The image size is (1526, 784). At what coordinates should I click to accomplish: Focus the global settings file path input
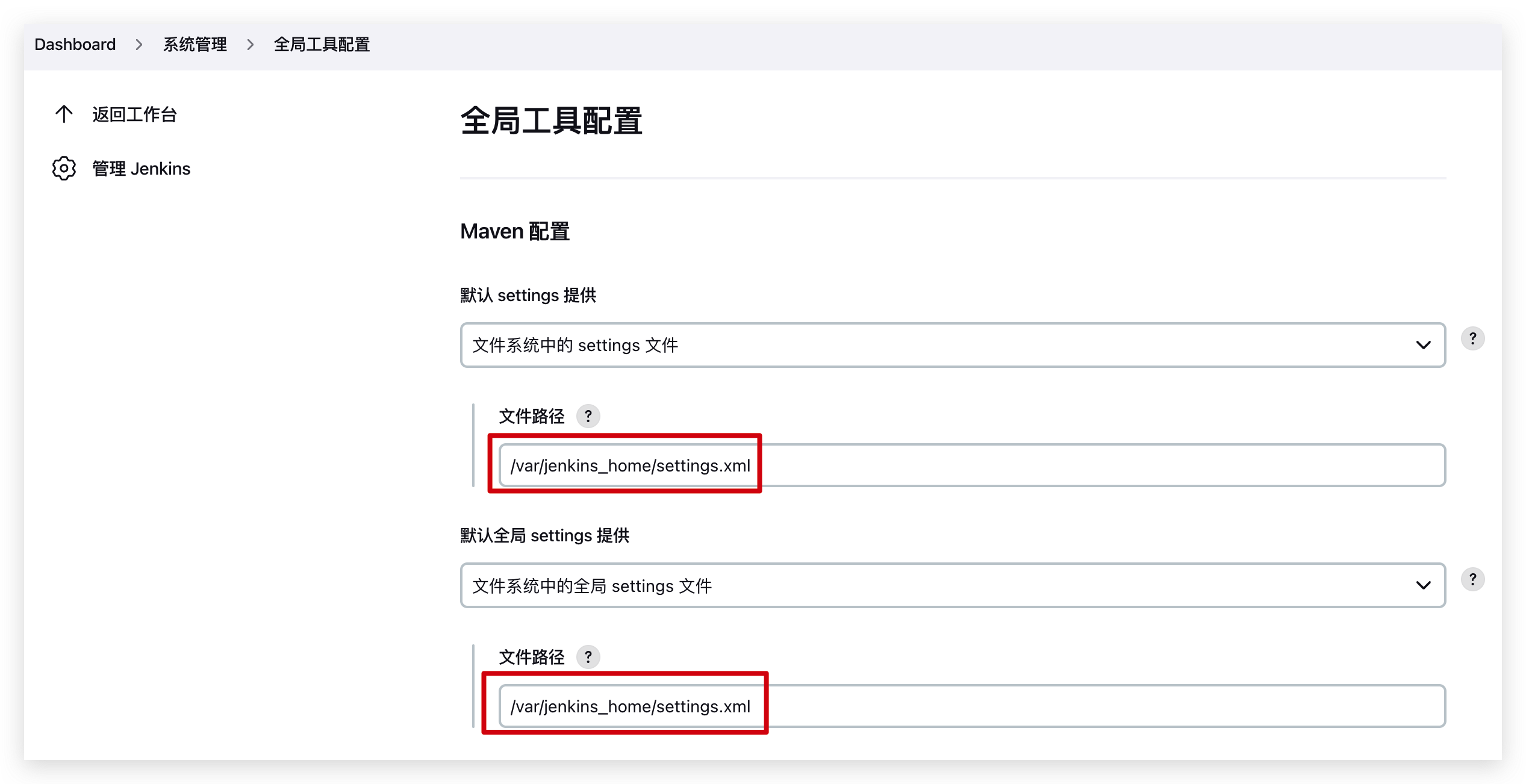click(x=972, y=706)
